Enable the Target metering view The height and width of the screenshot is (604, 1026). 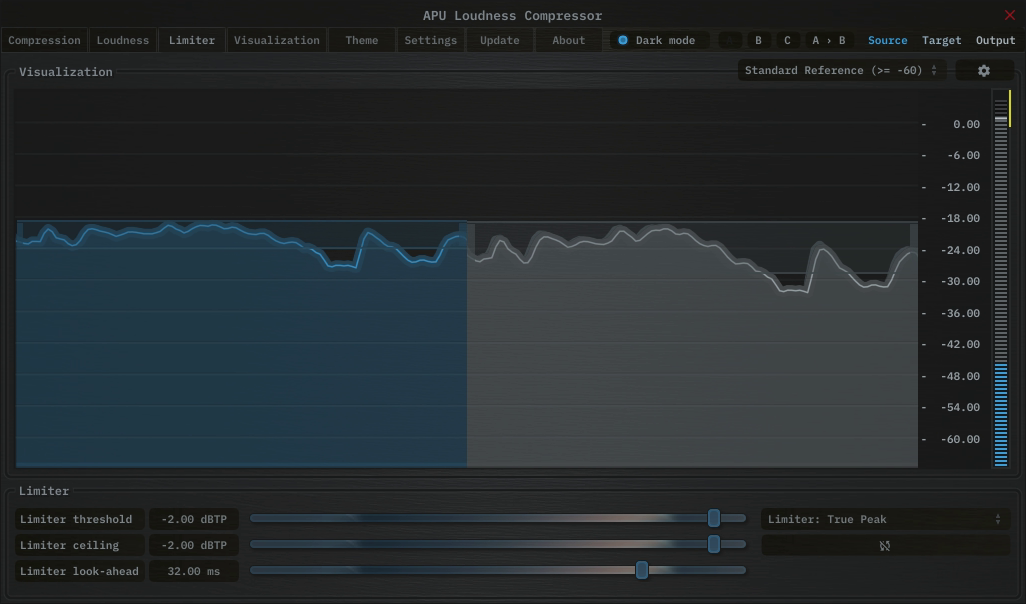point(941,40)
